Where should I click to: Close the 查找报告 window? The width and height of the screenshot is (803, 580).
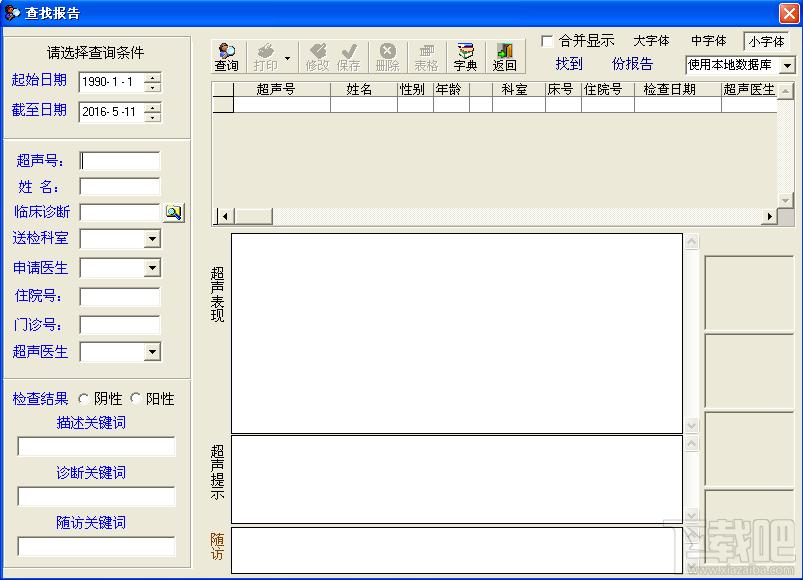click(789, 13)
